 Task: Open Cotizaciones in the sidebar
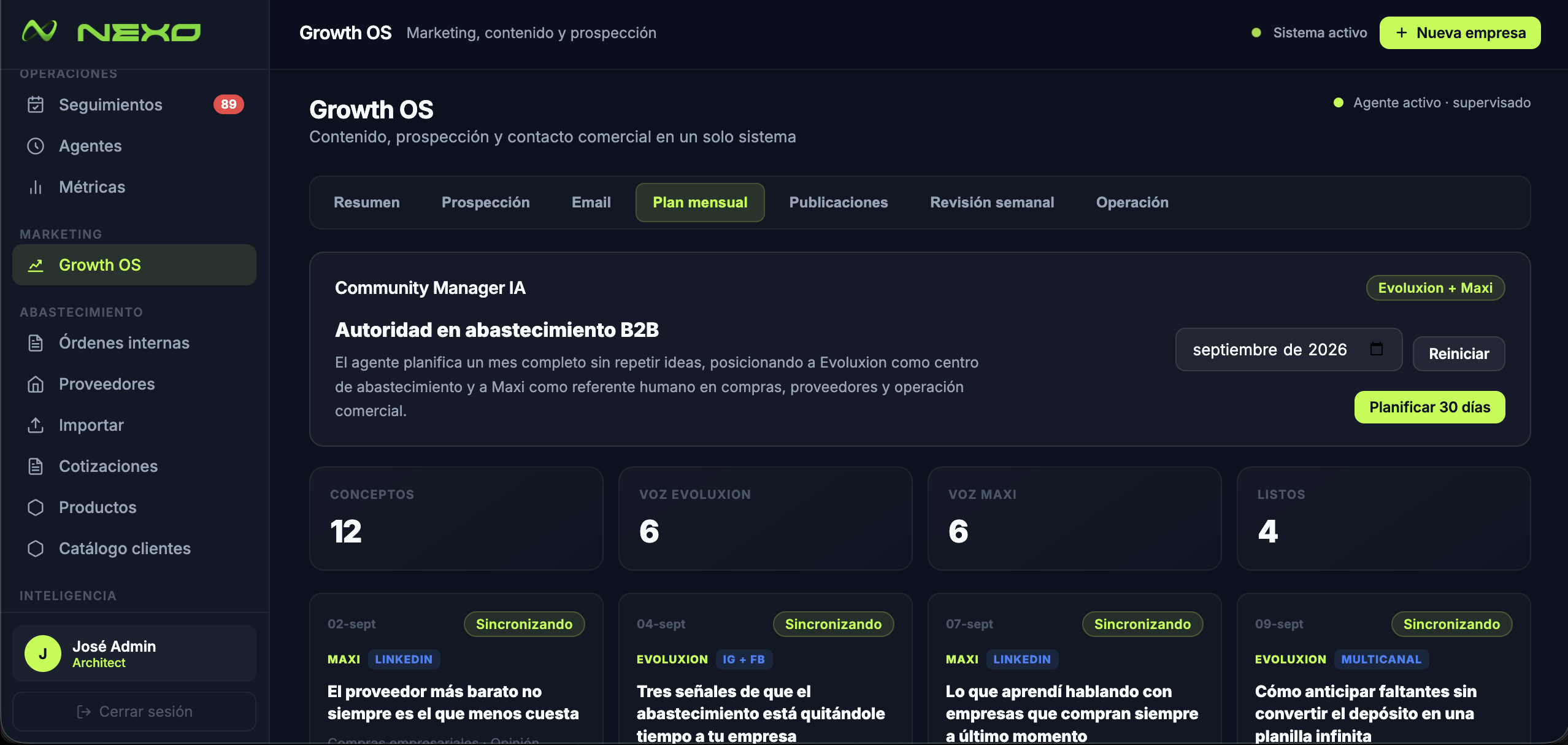pyautogui.click(x=134, y=466)
